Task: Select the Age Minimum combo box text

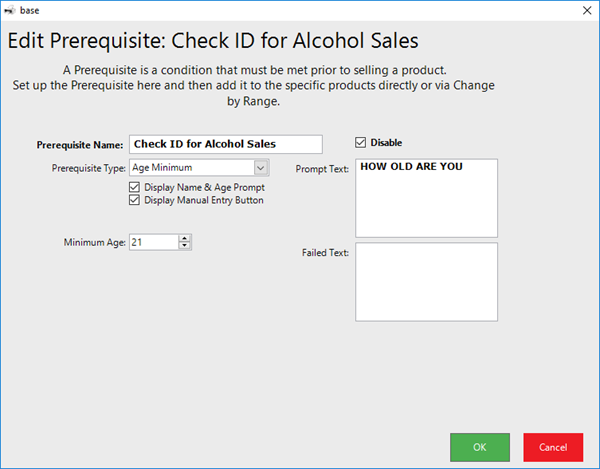Action: coord(190,168)
